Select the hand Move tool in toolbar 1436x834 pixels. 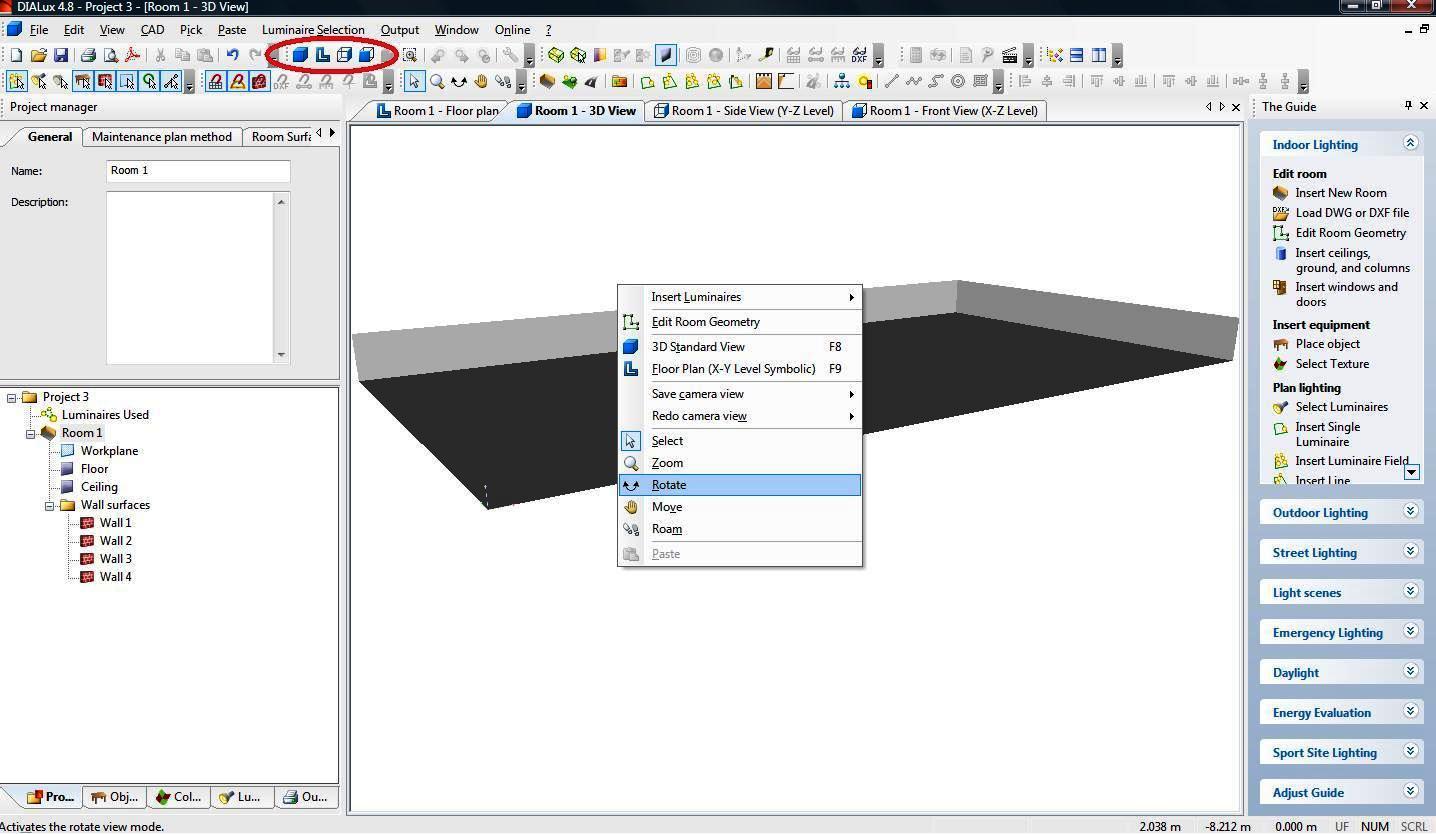(481, 81)
